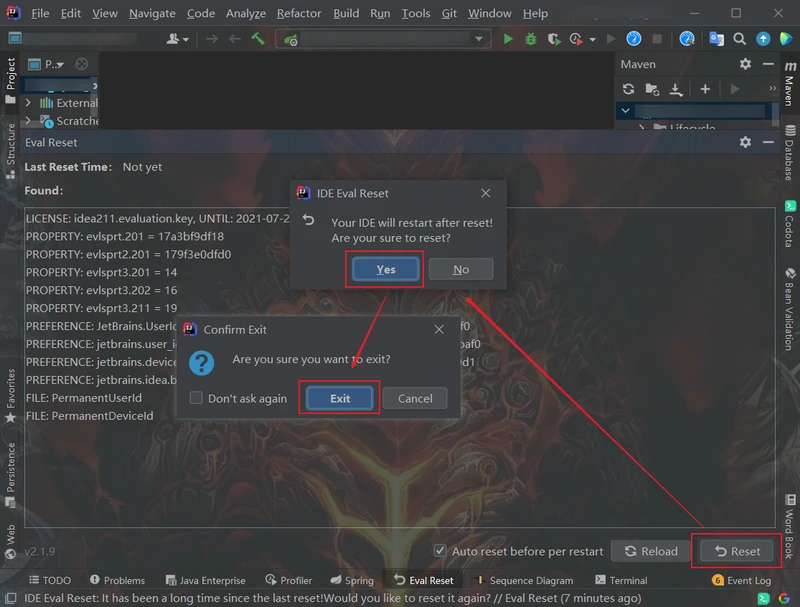Check the Don't ask again box
The image size is (800, 607).
click(196, 398)
